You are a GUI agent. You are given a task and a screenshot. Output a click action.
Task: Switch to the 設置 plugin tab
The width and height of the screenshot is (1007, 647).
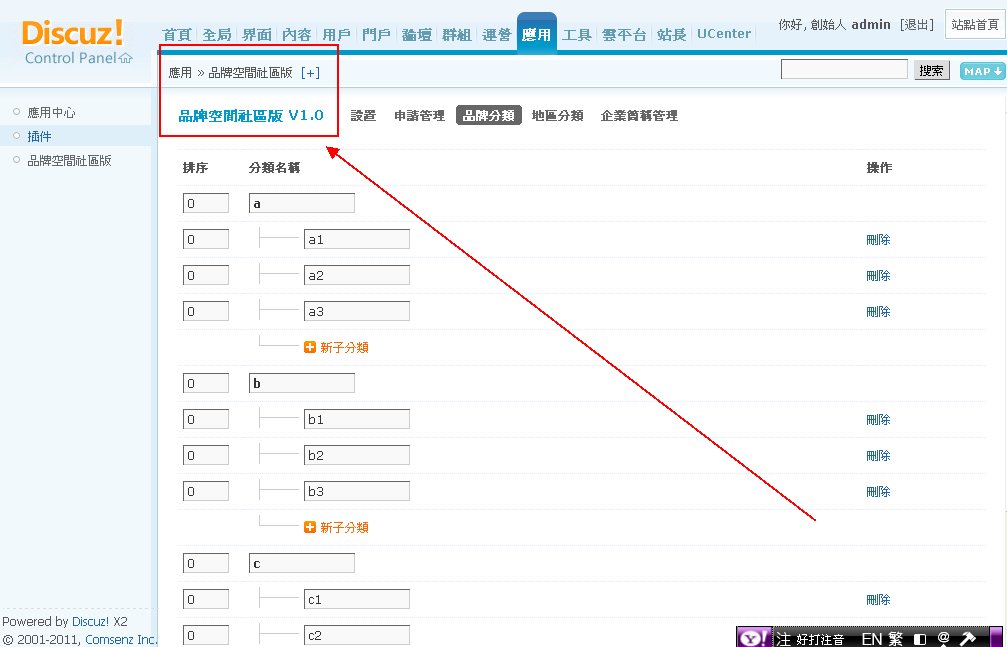(363, 116)
